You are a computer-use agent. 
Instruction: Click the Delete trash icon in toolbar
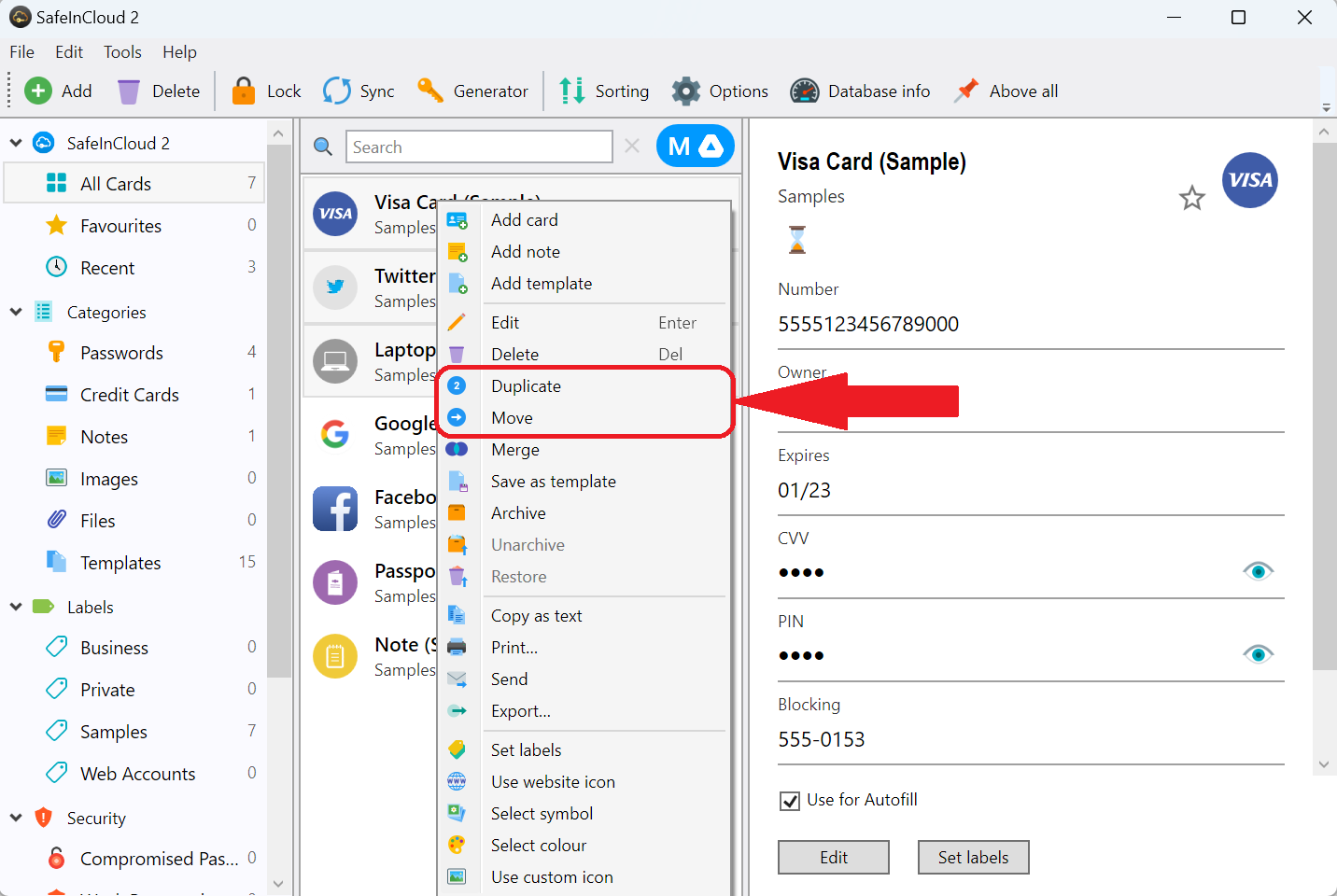click(129, 91)
